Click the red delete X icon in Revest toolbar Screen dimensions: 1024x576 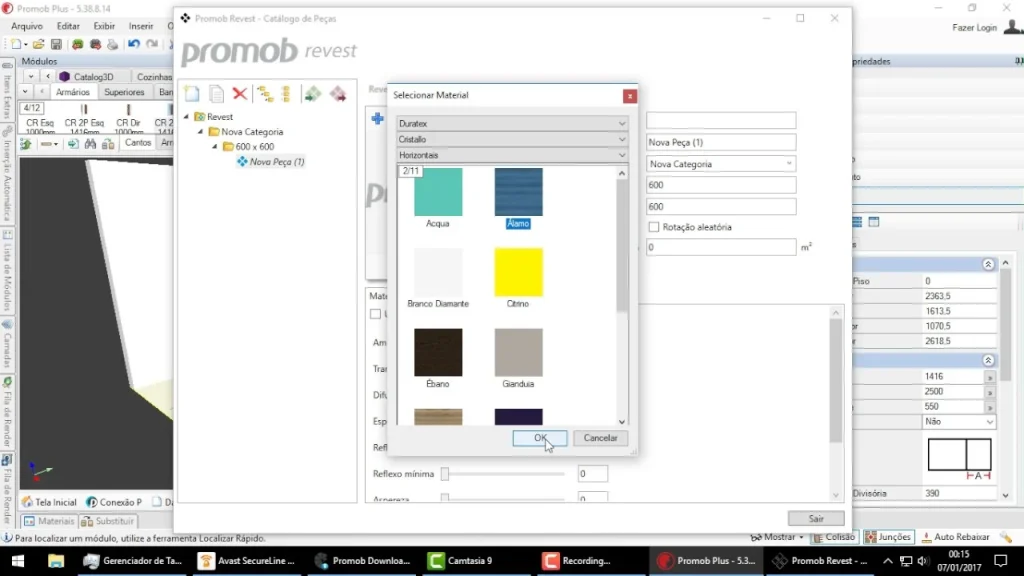point(240,94)
